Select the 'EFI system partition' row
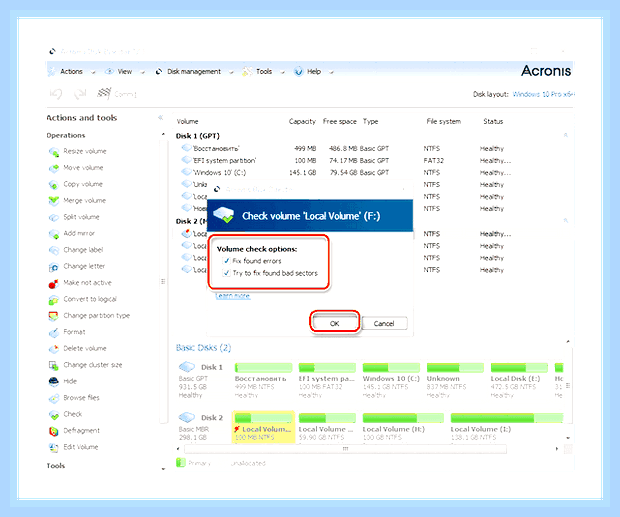 point(344,160)
